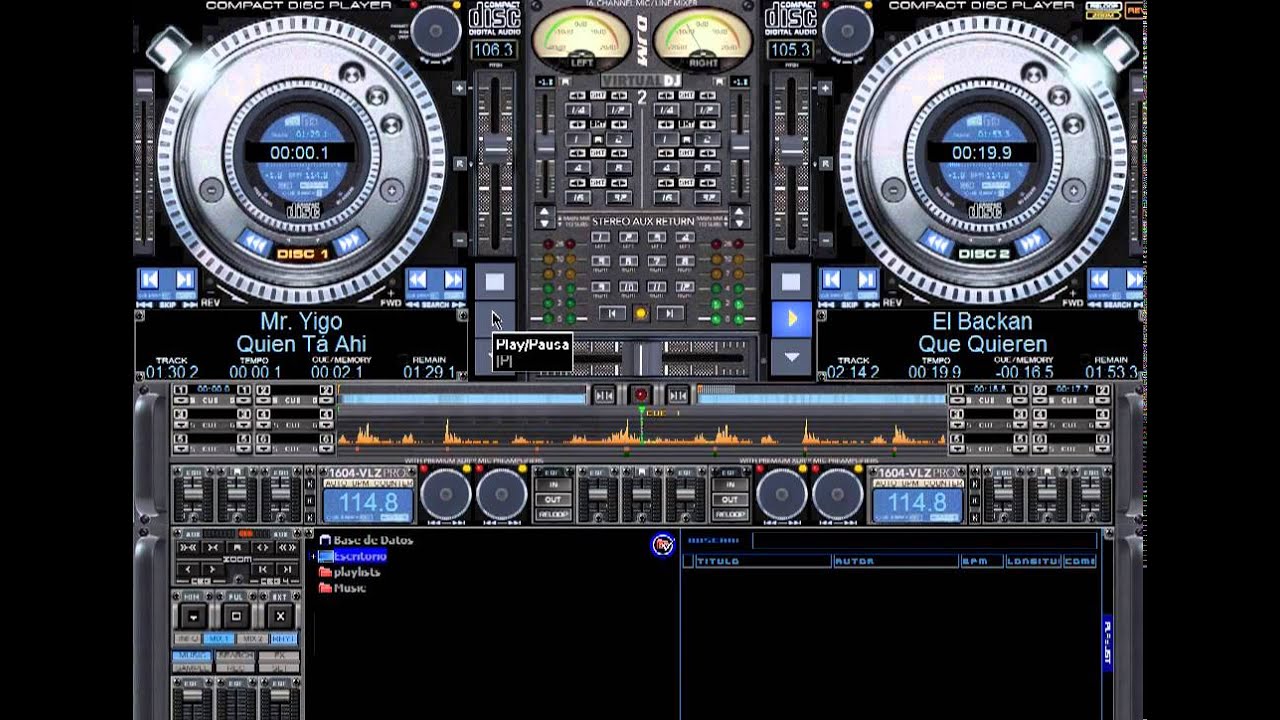Click the plus button on Disc 1 platter
This screenshot has width=1280, height=720.
point(392,190)
